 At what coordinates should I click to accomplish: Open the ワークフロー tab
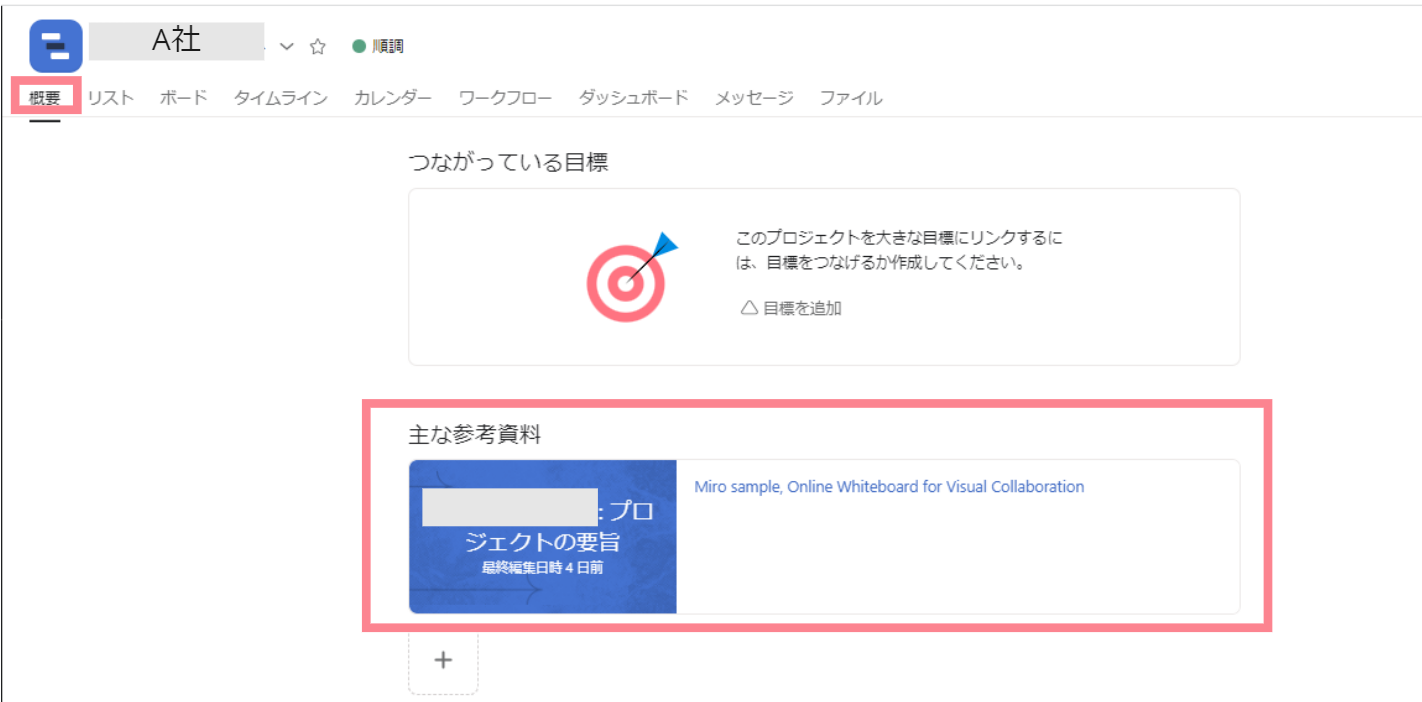point(505,98)
